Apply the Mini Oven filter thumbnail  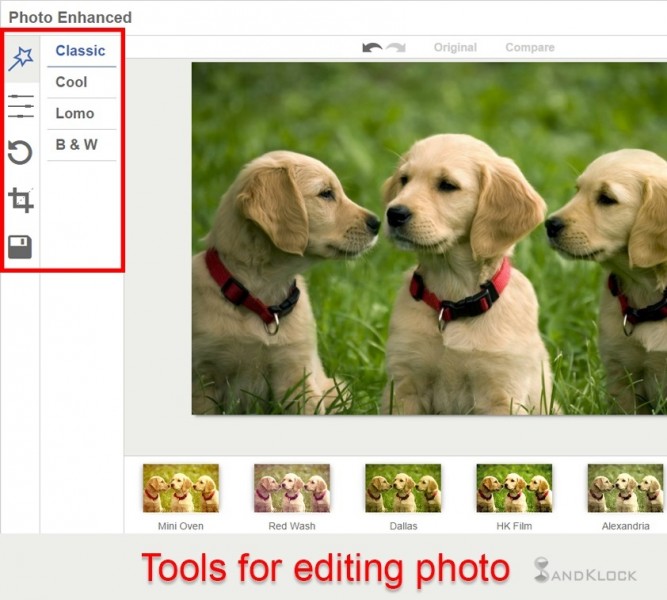tap(181, 488)
